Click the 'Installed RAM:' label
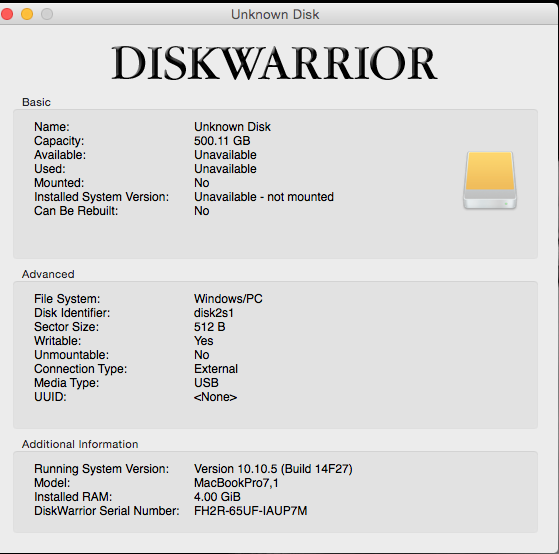This screenshot has height=554, width=559. (73, 497)
